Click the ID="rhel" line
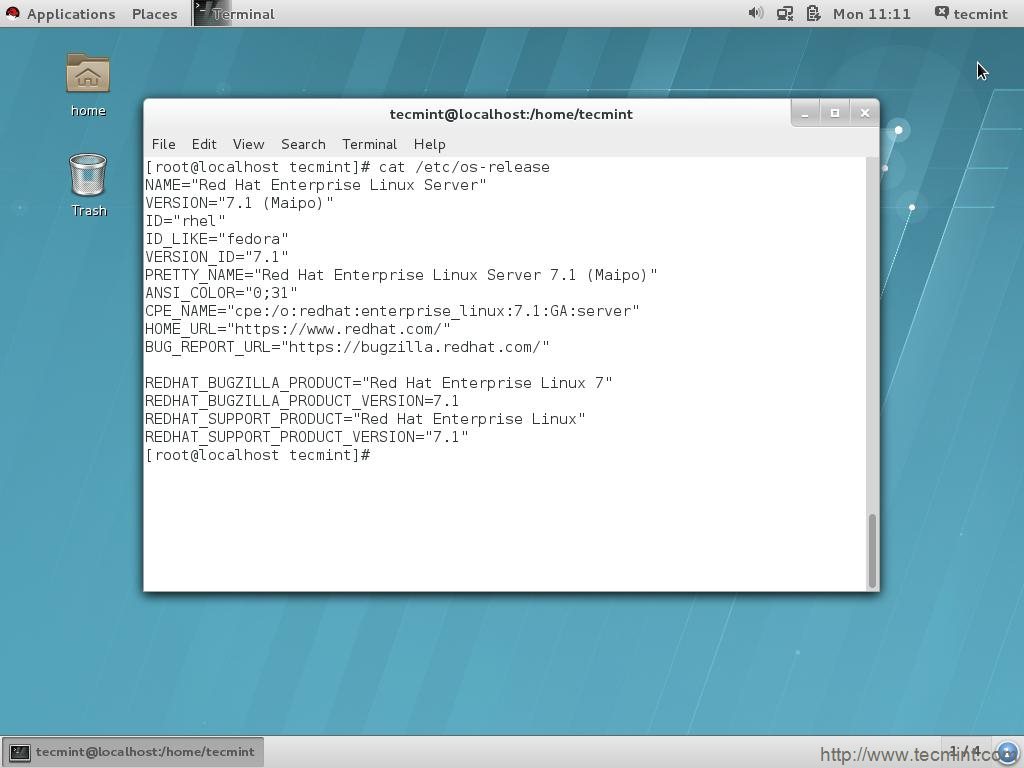The image size is (1024, 768). click(185, 221)
